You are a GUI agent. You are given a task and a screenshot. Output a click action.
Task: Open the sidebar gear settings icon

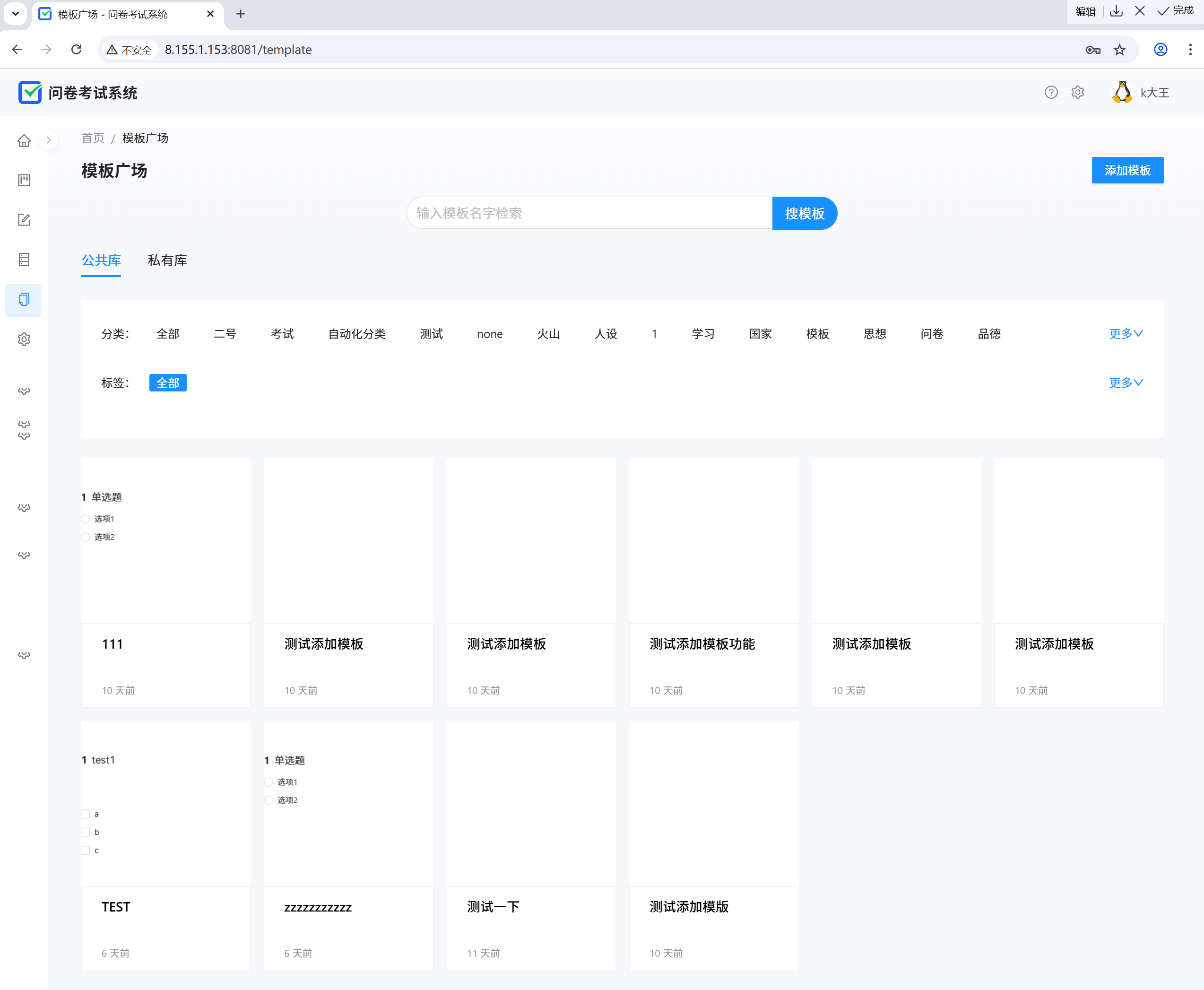24,339
